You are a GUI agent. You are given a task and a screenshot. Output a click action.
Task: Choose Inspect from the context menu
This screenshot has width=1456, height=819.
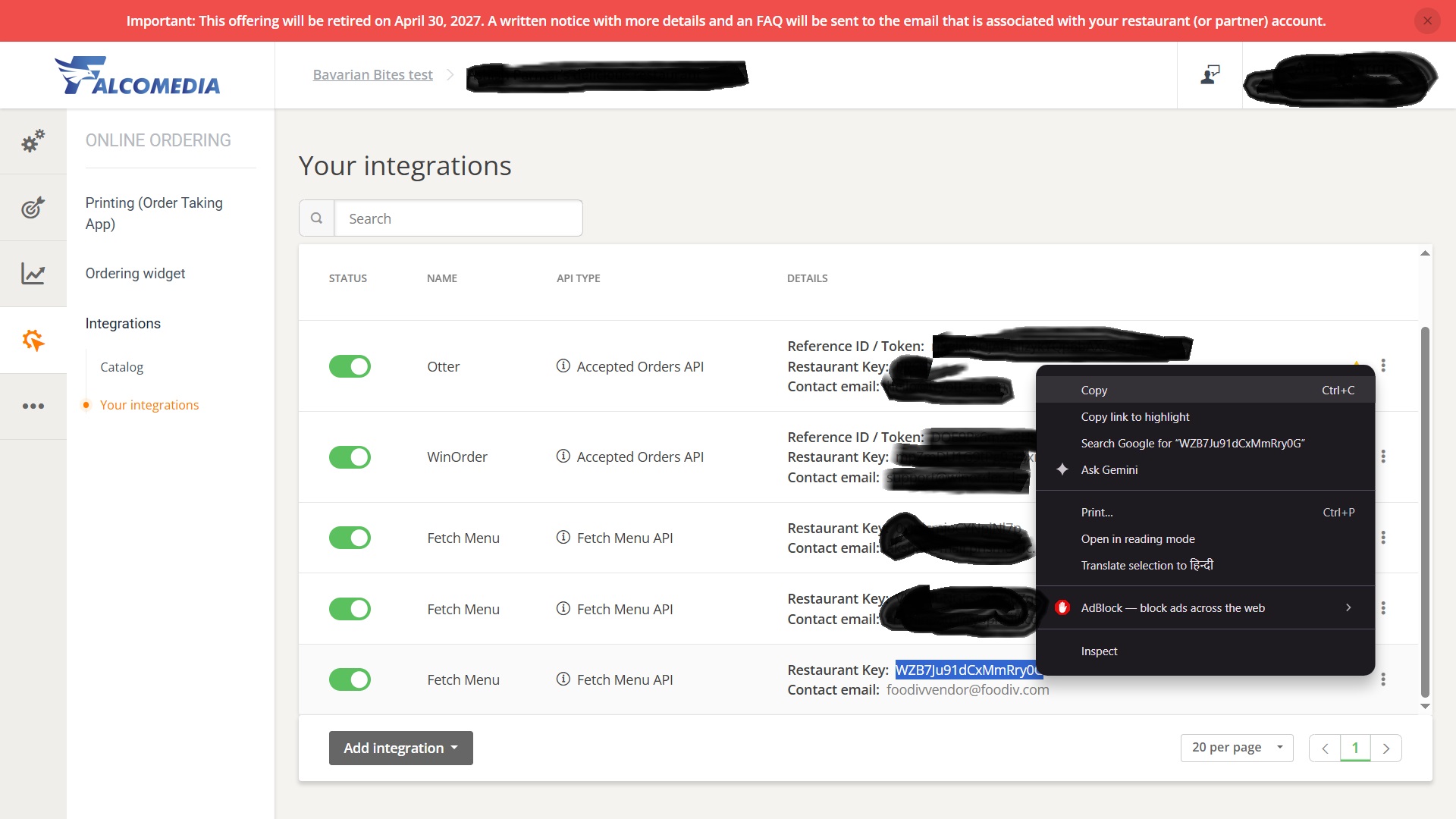click(x=1205, y=651)
